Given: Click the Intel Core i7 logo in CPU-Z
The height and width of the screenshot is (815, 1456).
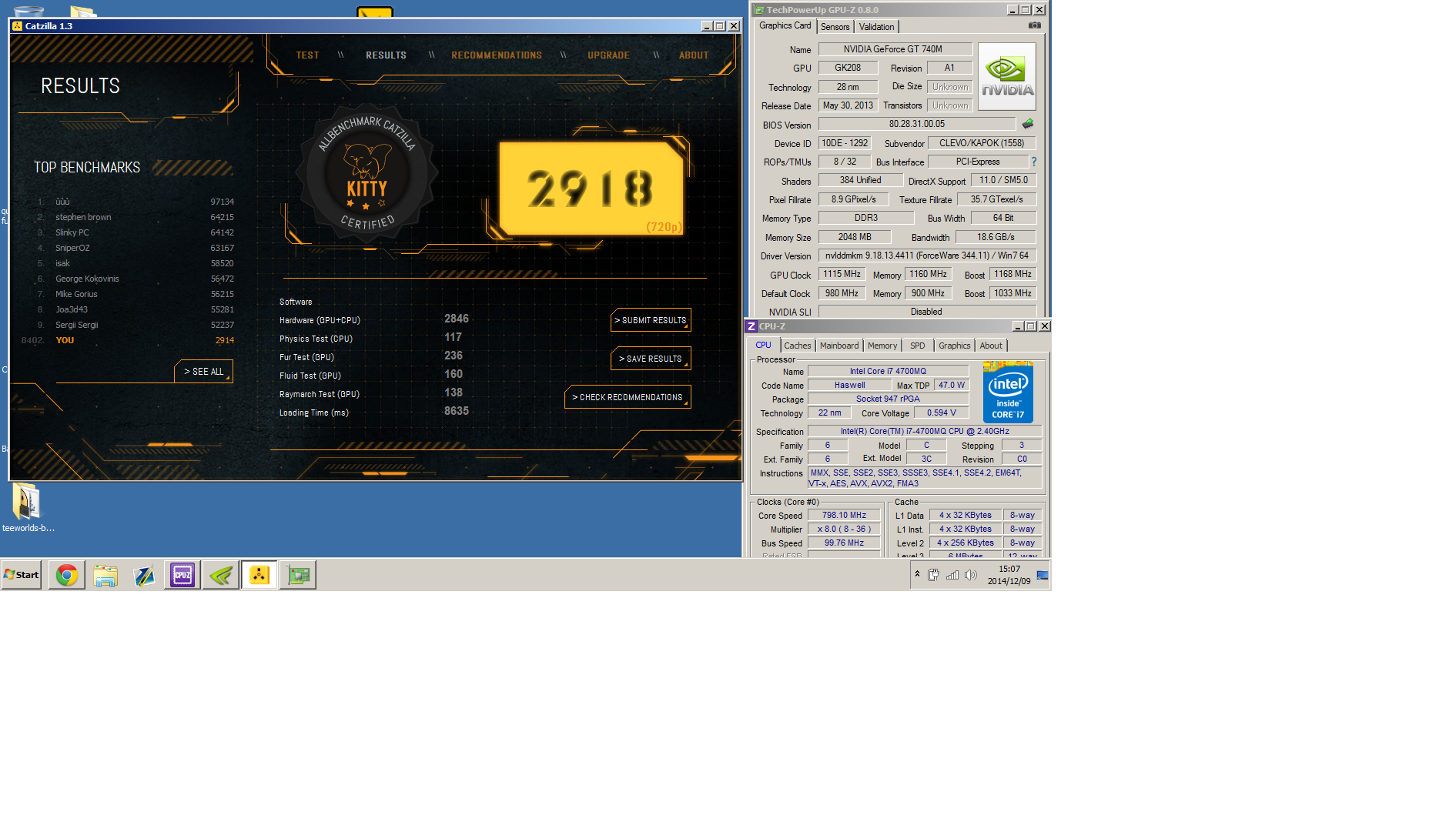Looking at the screenshot, I should coord(1008,392).
